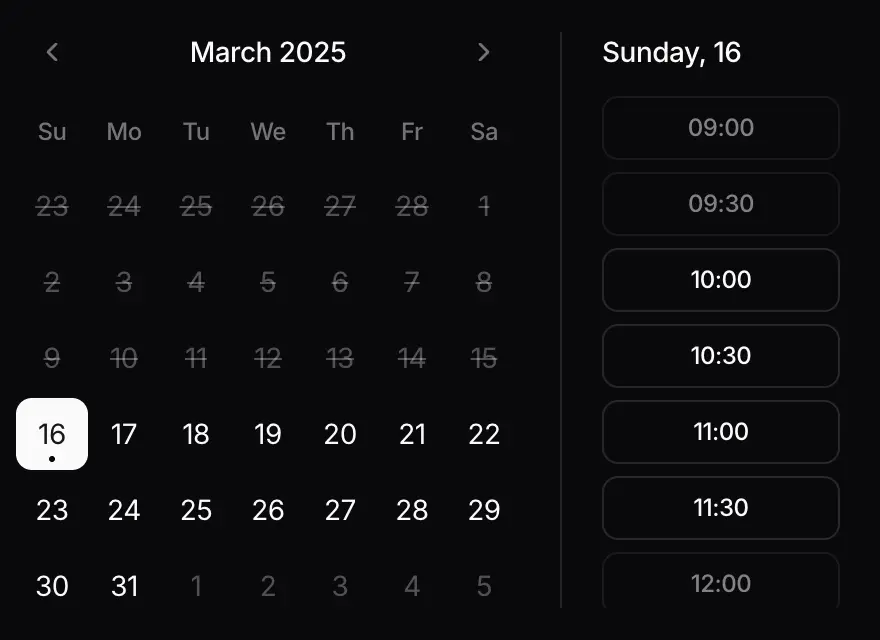
Task: Choose March 31 as the date
Action: click(124, 586)
